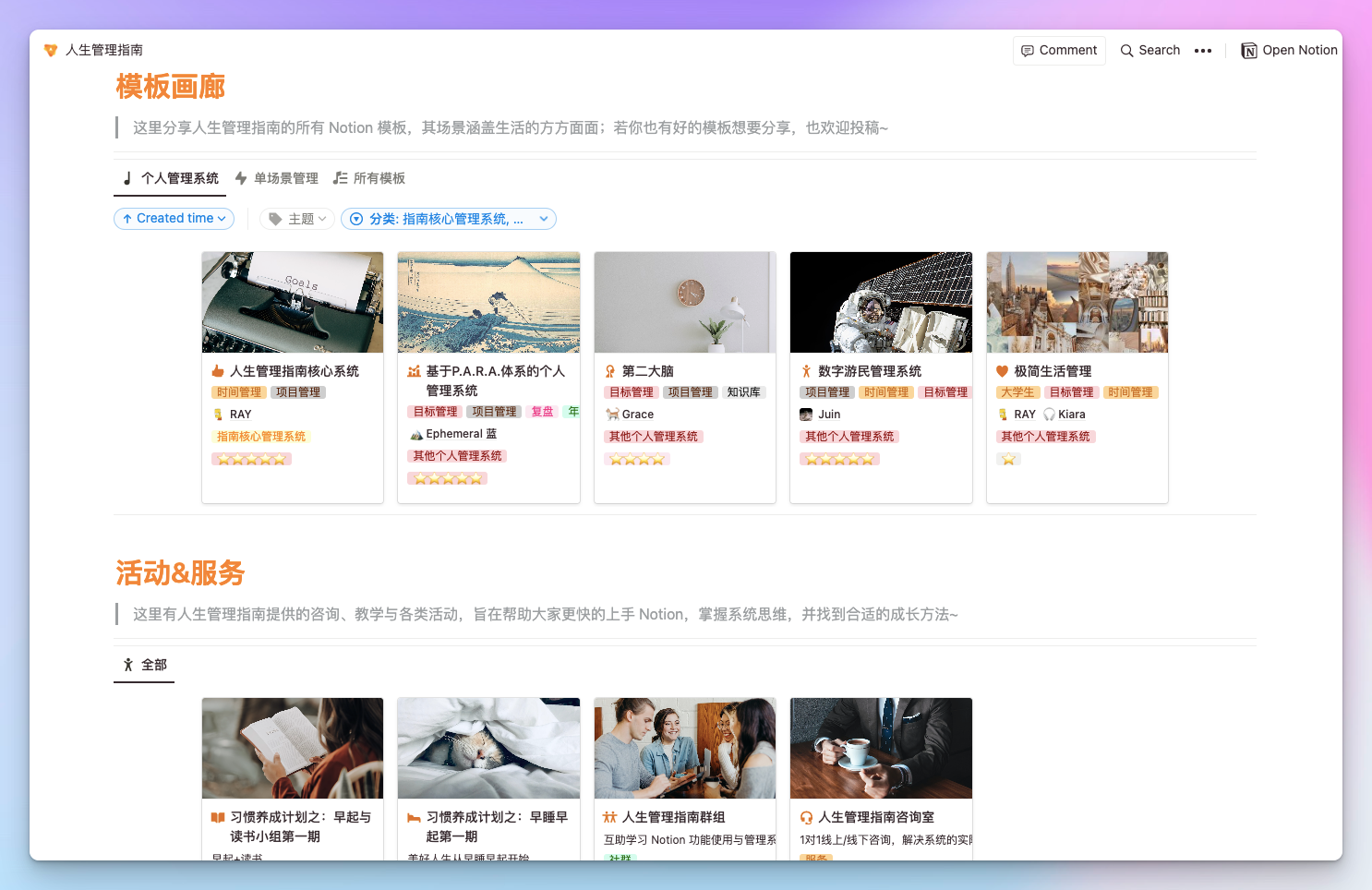
Task: Open the Created time sort dropdown
Action: (x=174, y=218)
